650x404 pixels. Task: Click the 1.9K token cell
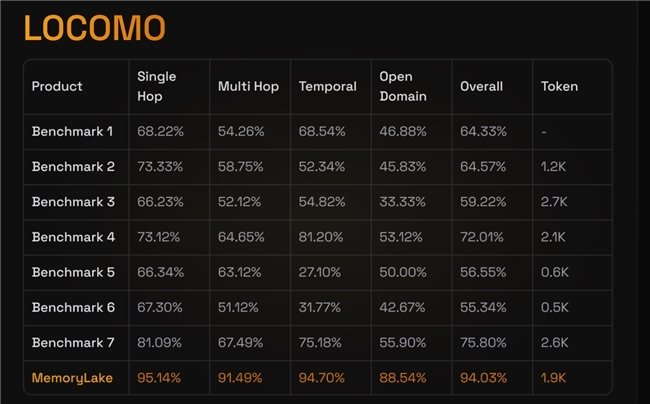553,378
